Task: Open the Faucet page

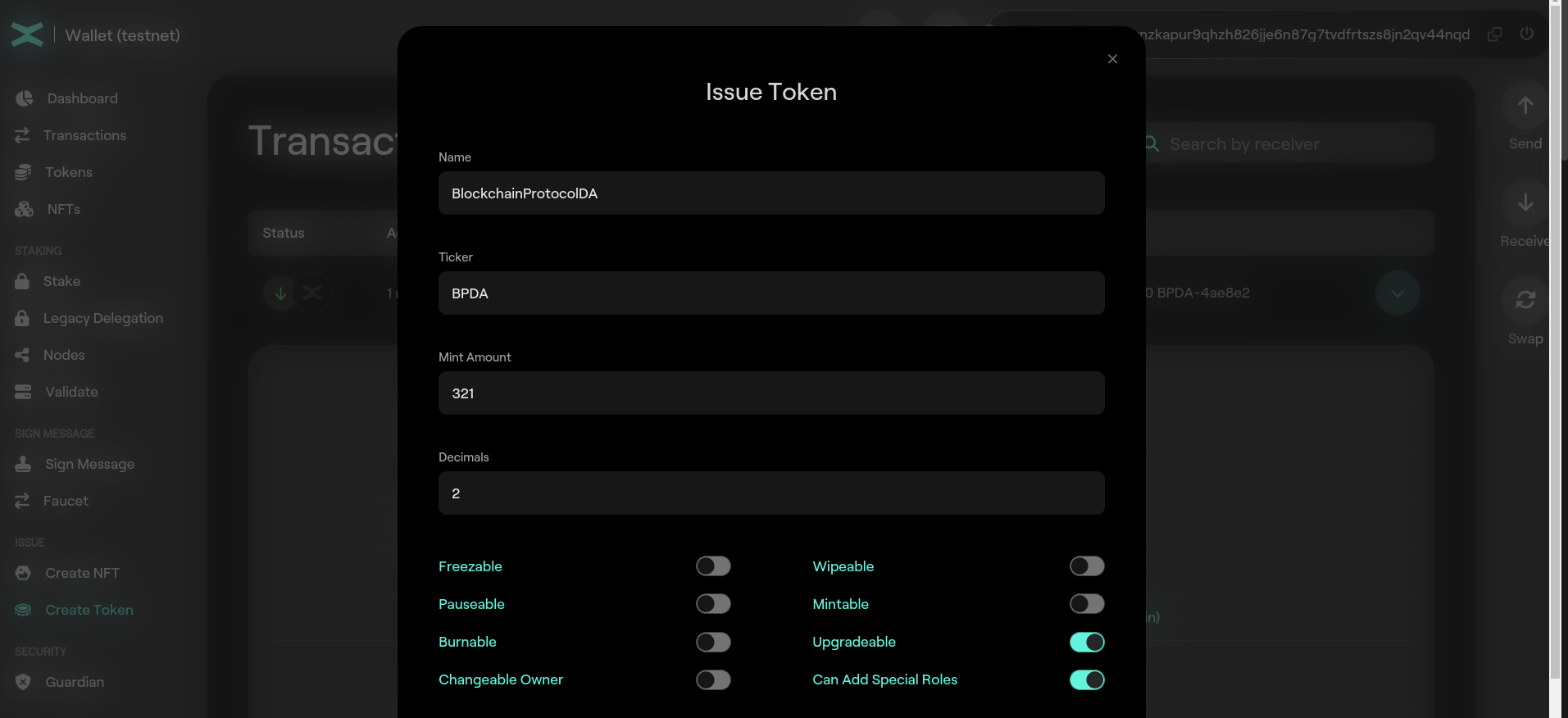Action: tap(66, 501)
